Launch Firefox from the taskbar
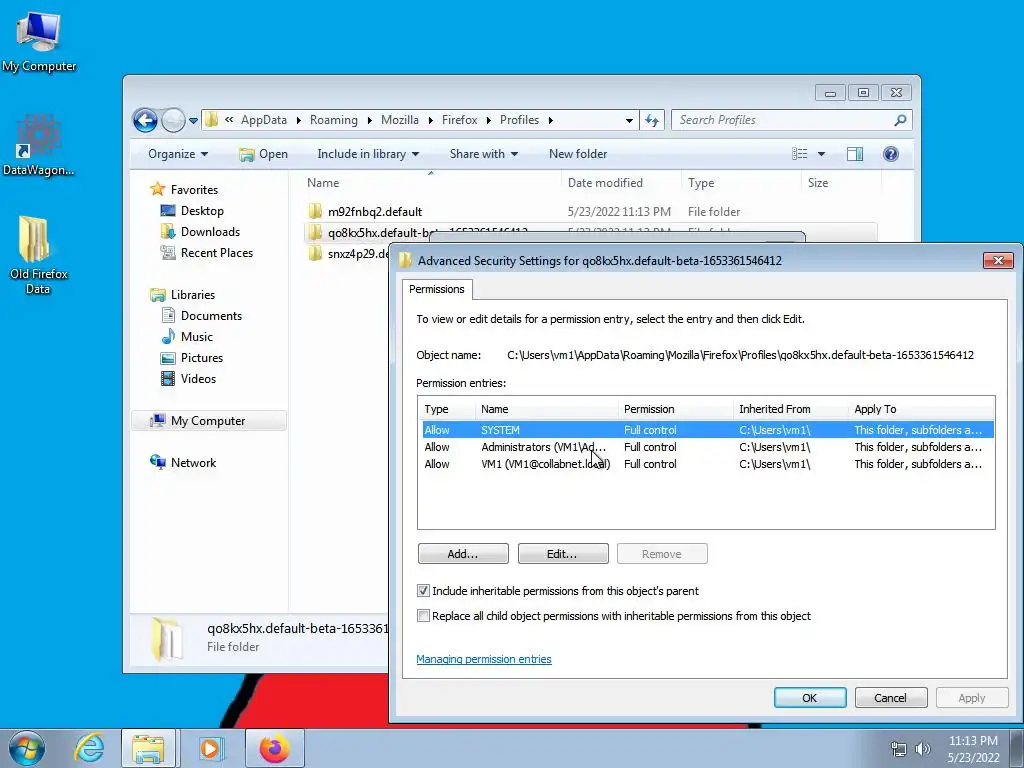1024x768 pixels. click(x=274, y=748)
